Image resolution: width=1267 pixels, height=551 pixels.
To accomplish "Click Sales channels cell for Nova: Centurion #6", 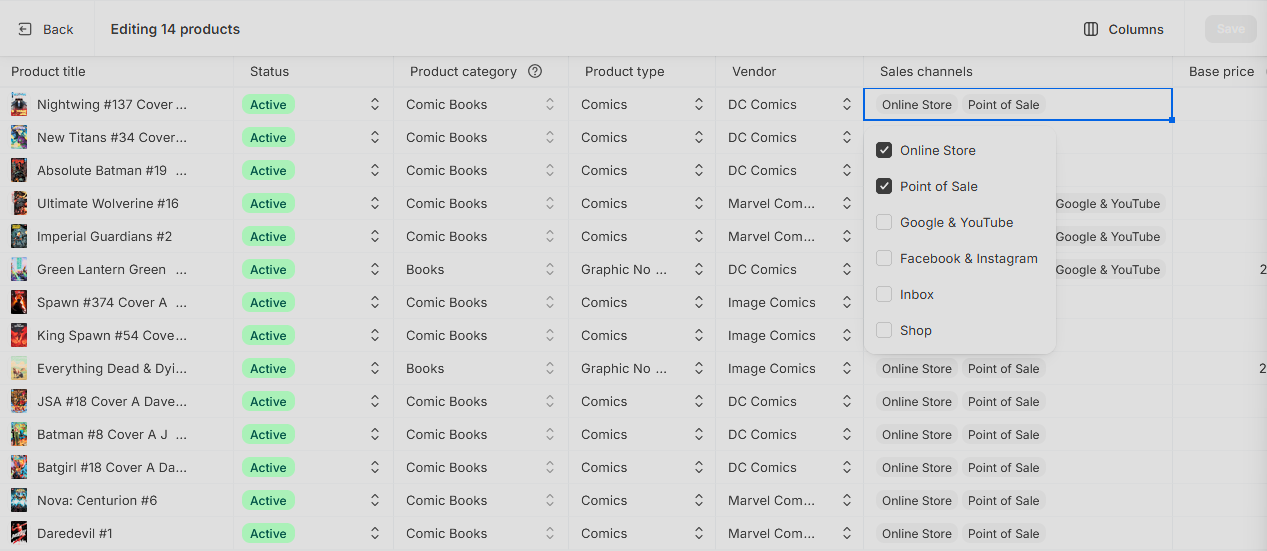I will pyautogui.click(x=1018, y=500).
